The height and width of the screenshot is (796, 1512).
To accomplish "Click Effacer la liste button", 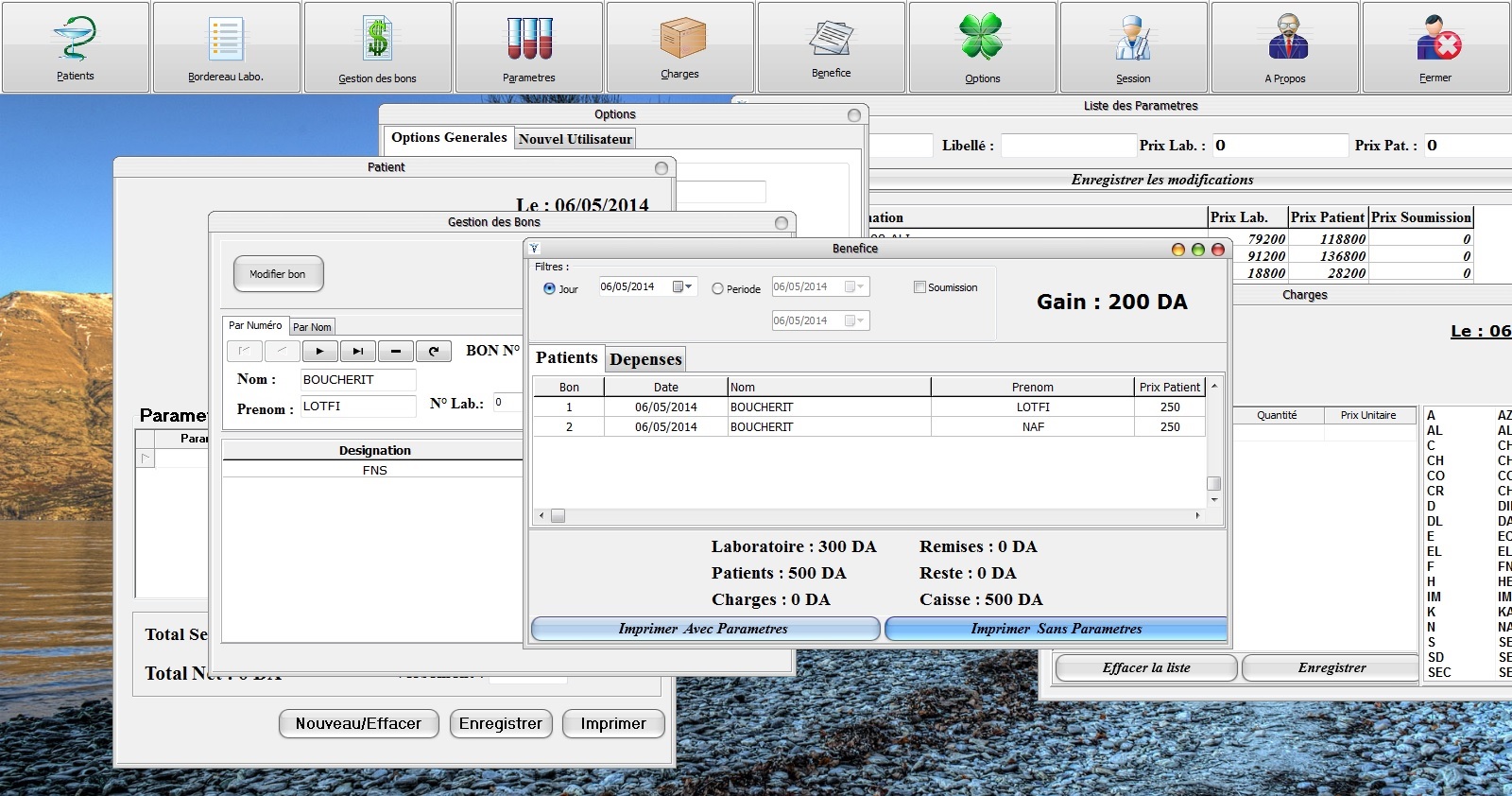I will 1146,667.
